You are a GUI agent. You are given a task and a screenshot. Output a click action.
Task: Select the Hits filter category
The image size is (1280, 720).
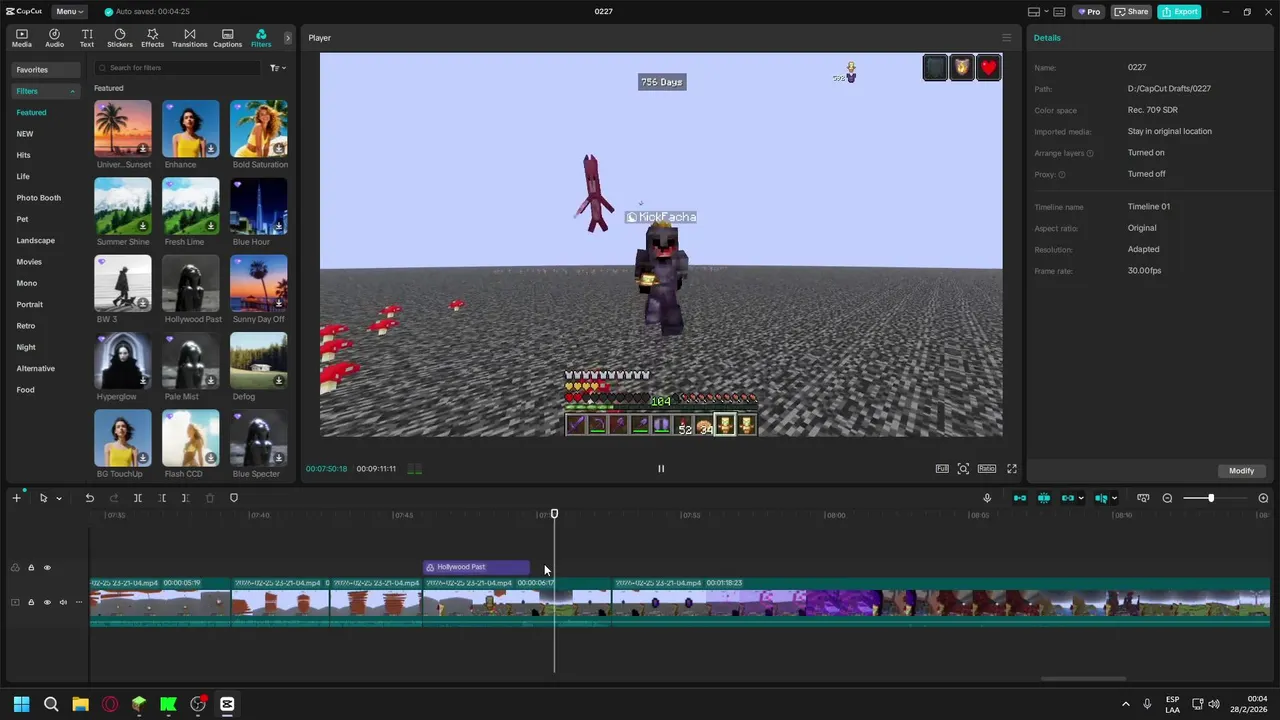click(24, 155)
